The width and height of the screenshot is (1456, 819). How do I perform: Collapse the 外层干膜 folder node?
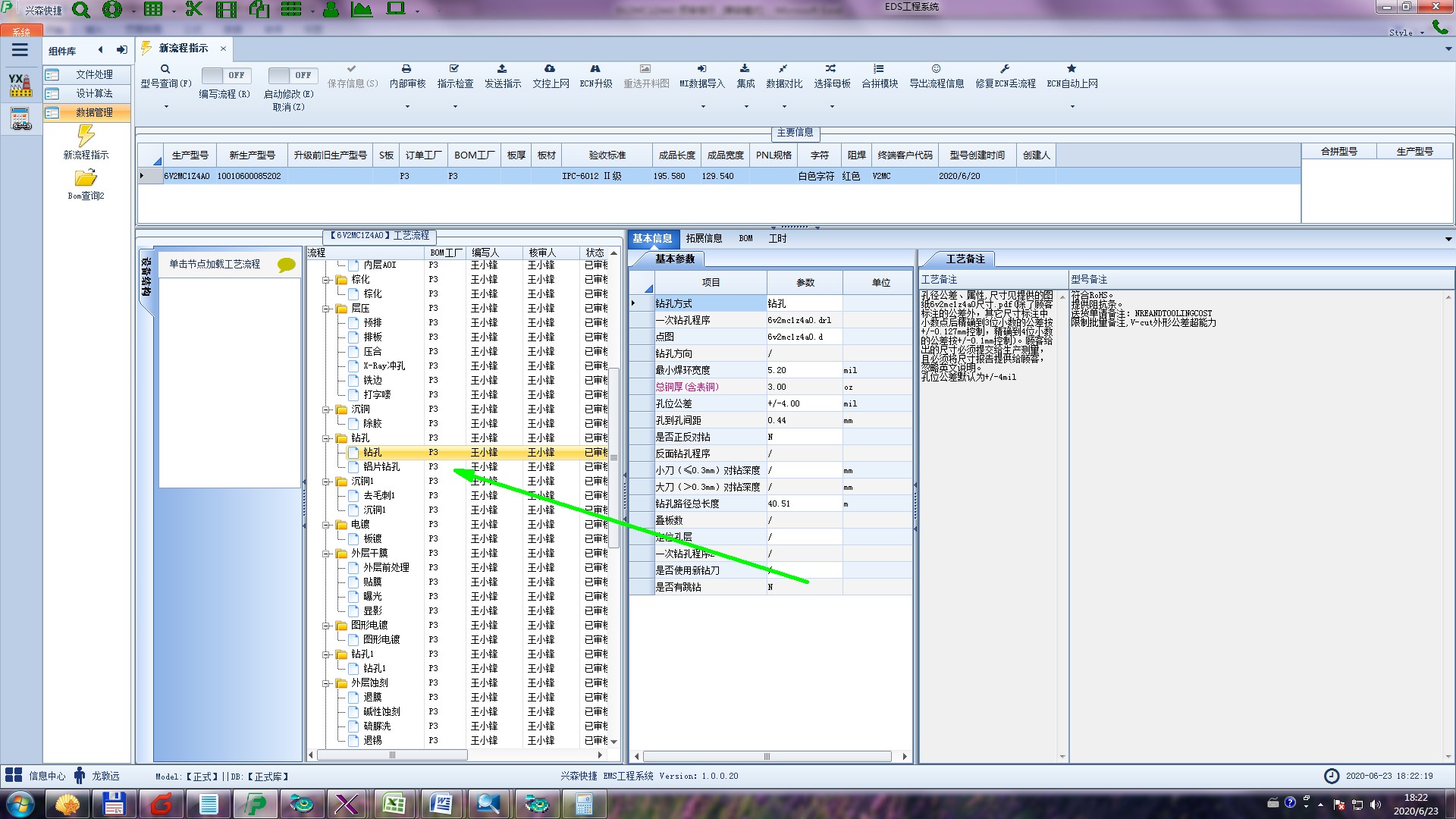(x=327, y=554)
